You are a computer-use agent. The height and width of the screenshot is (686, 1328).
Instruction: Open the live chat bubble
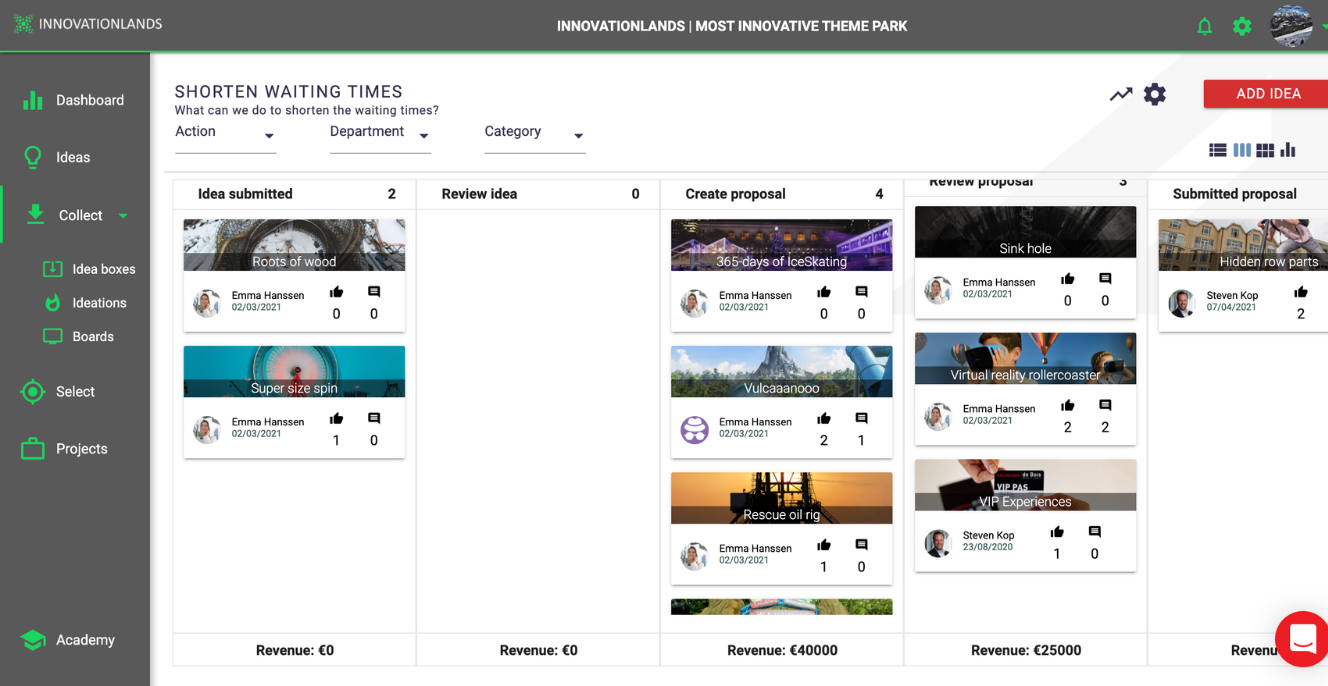pyautogui.click(x=1301, y=639)
